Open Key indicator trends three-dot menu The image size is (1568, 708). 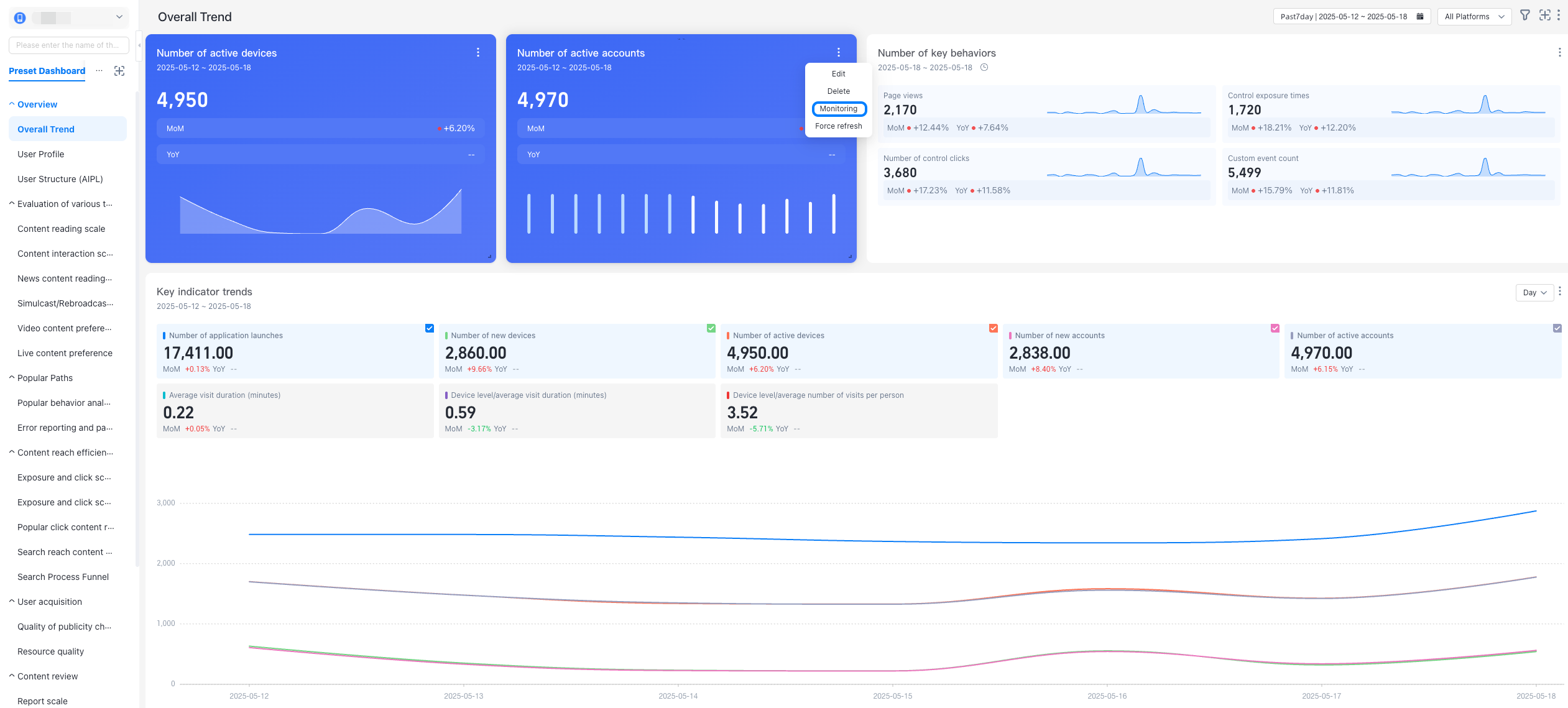pos(1559,292)
